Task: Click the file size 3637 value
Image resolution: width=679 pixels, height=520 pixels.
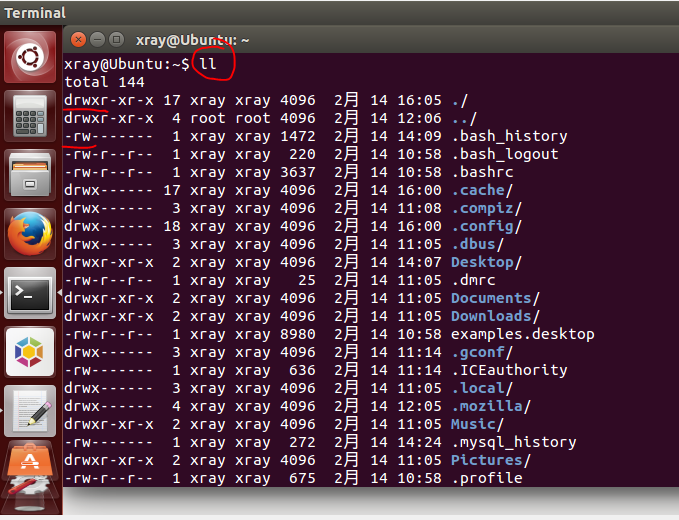Action: pyautogui.click(x=298, y=172)
